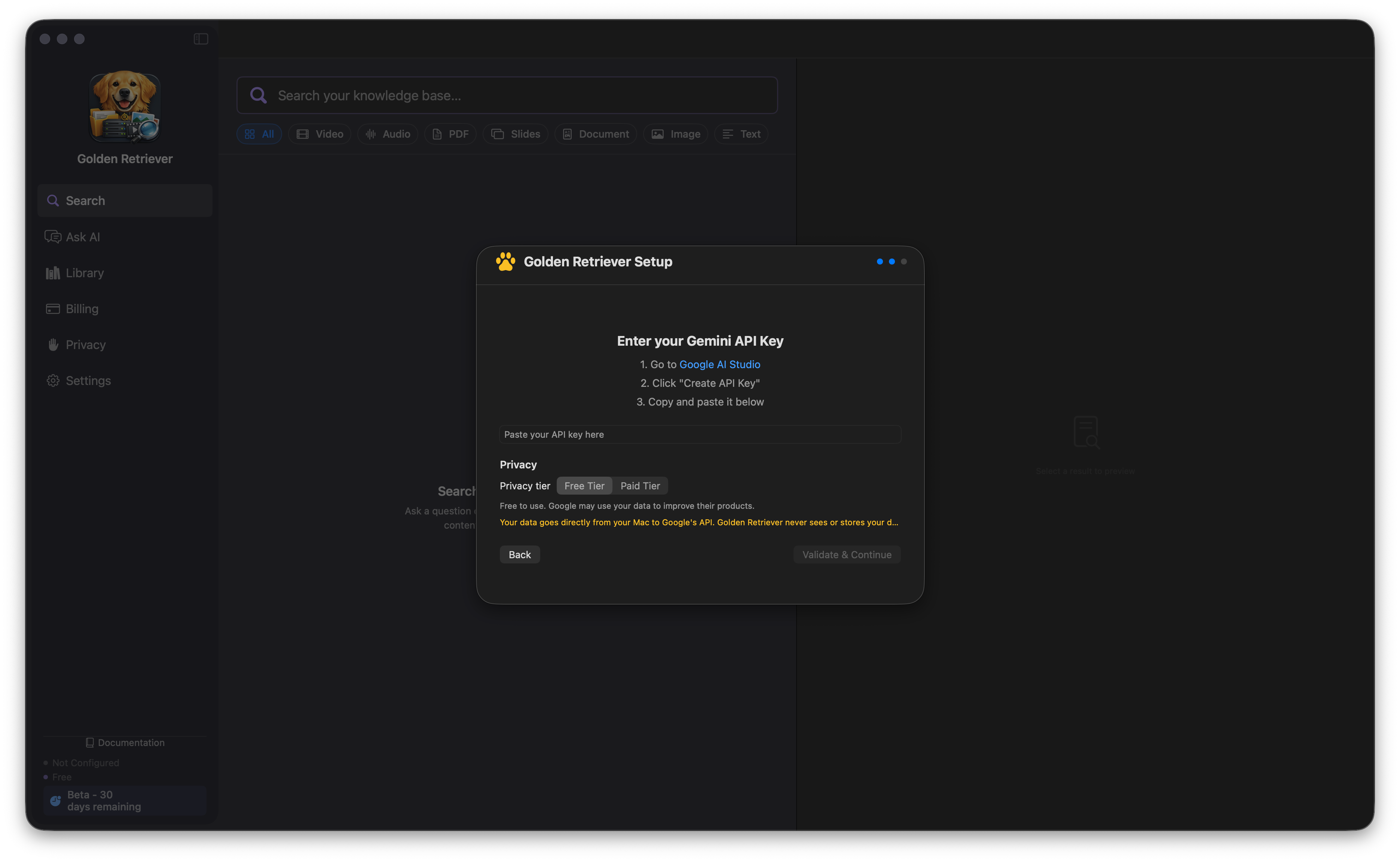
Task: Click the Select a result to preview text
Action: 1085,471
